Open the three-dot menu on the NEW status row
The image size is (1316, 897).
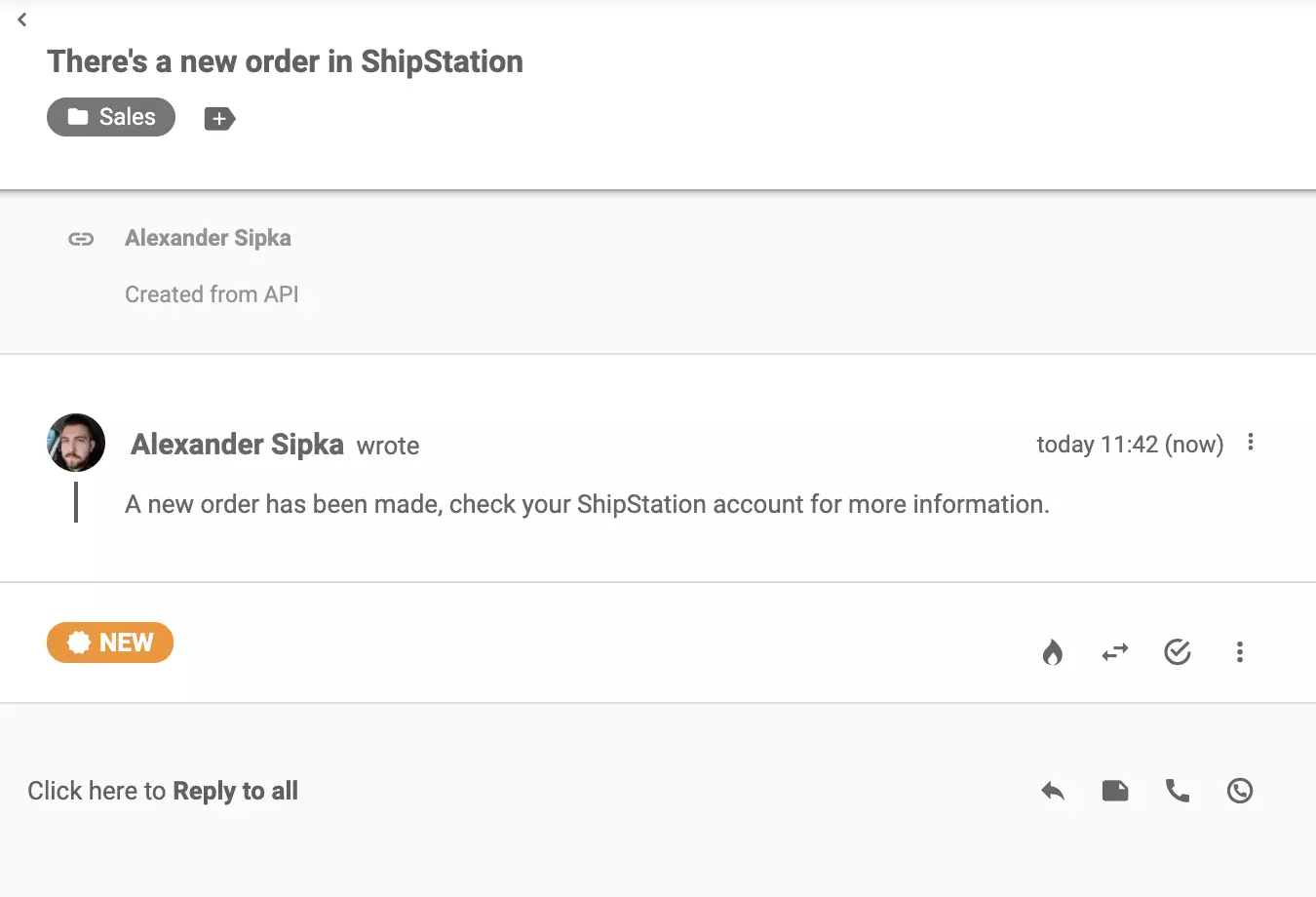click(1240, 651)
